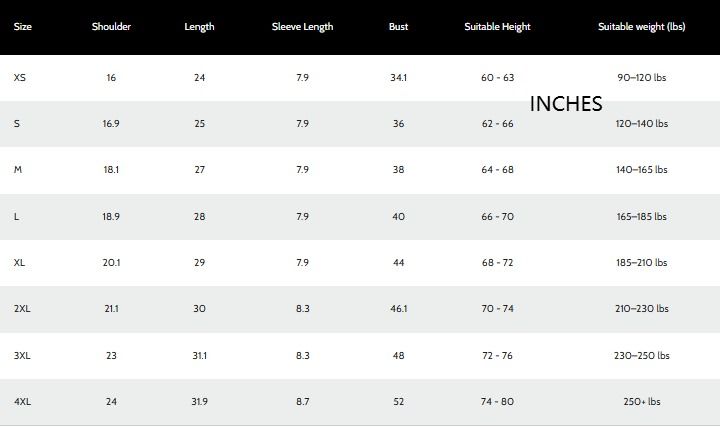This screenshot has height=427, width=720.
Task: Select the Length column header
Action: tap(199, 27)
